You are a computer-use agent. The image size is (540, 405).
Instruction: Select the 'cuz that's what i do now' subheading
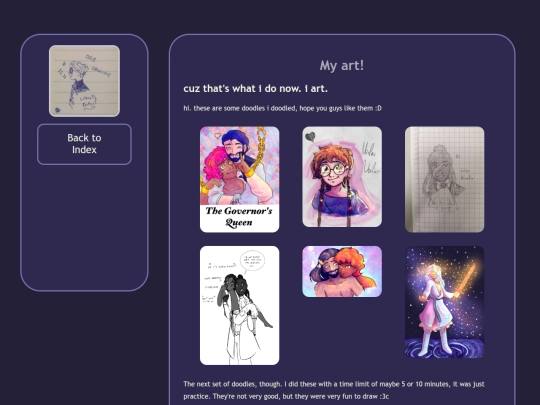pos(256,89)
